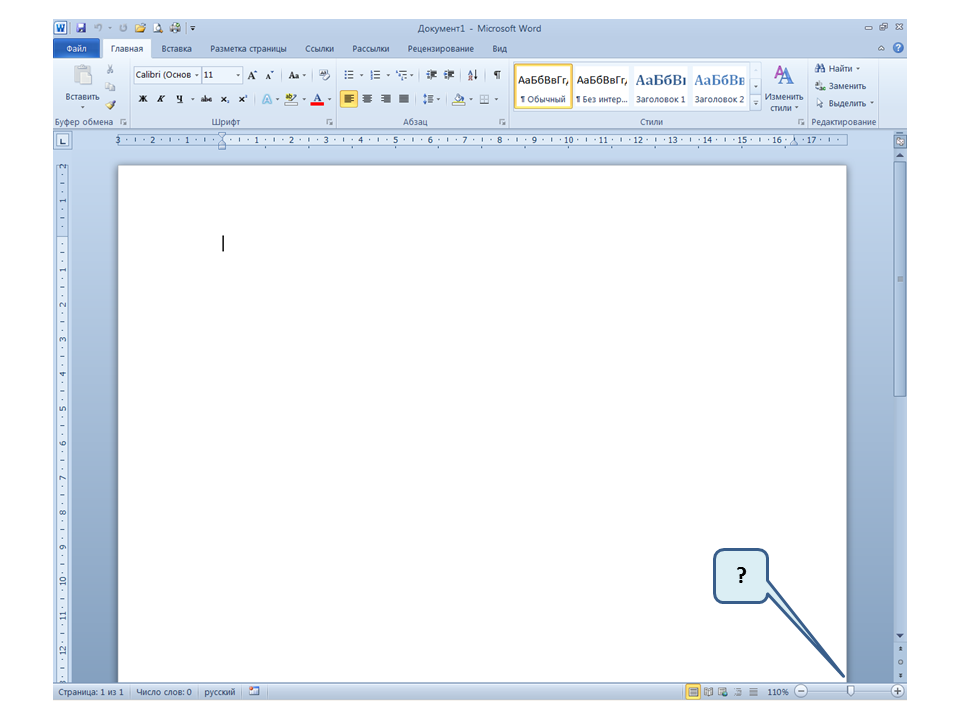Screen dimensions: 960x720
Task: Open the Вставка ribbon tab
Action: 177,48
